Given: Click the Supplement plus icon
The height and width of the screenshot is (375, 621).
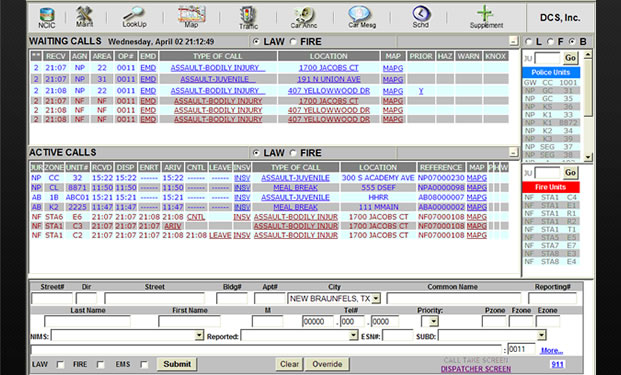Looking at the screenshot, I should point(486,17).
